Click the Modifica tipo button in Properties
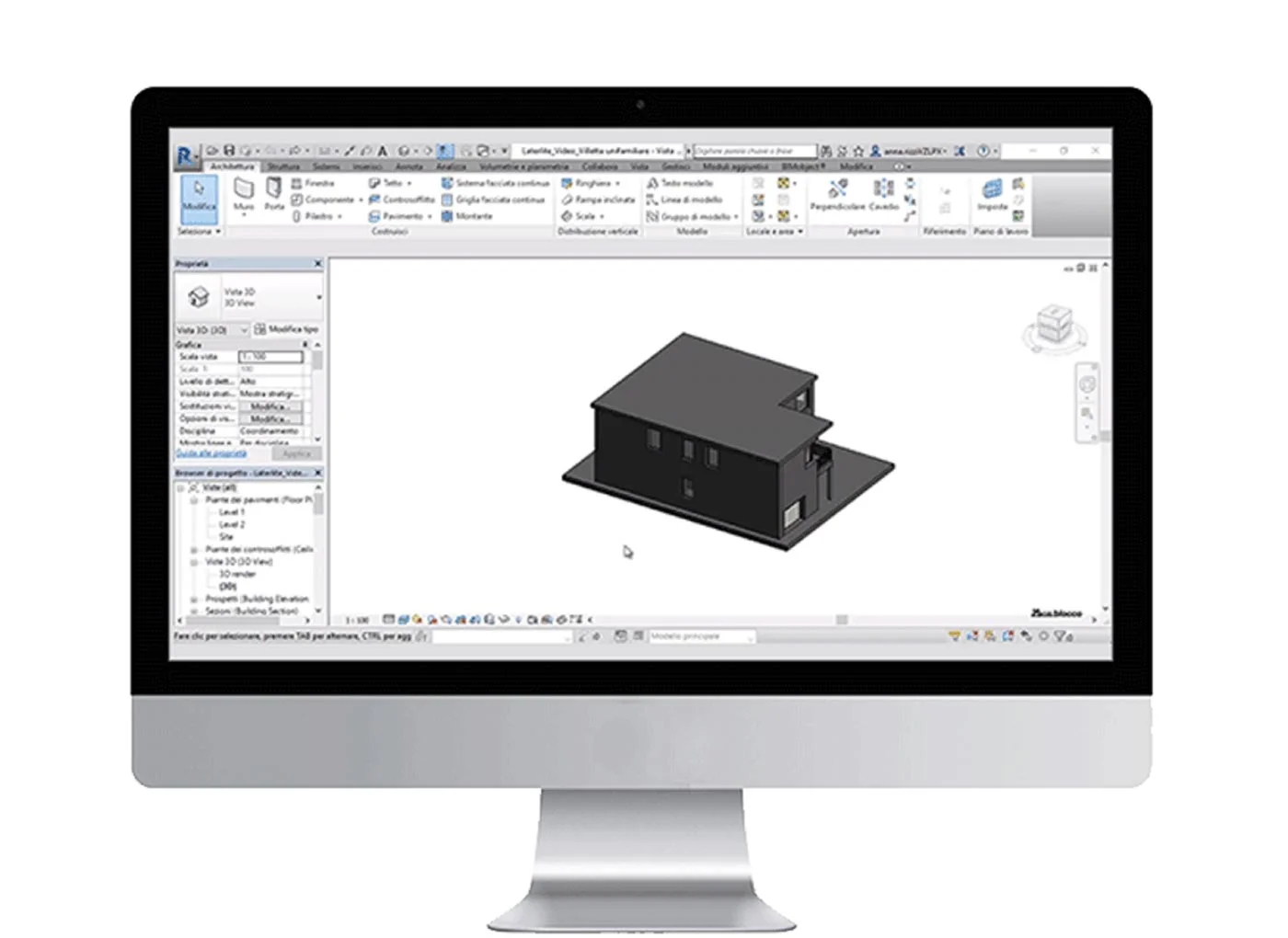The height and width of the screenshot is (938, 1288). pyautogui.click(x=285, y=329)
